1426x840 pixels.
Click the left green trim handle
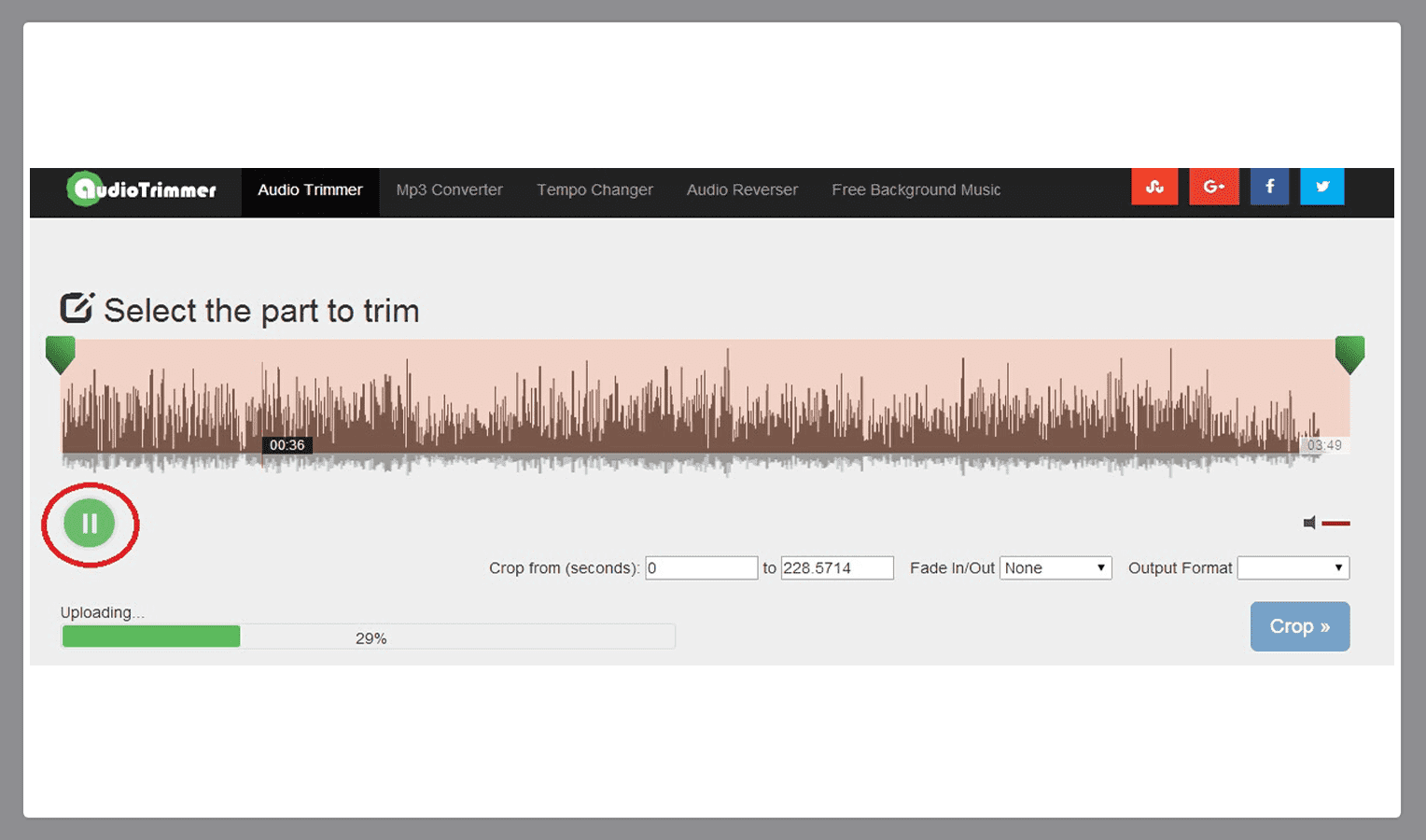click(x=61, y=355)
